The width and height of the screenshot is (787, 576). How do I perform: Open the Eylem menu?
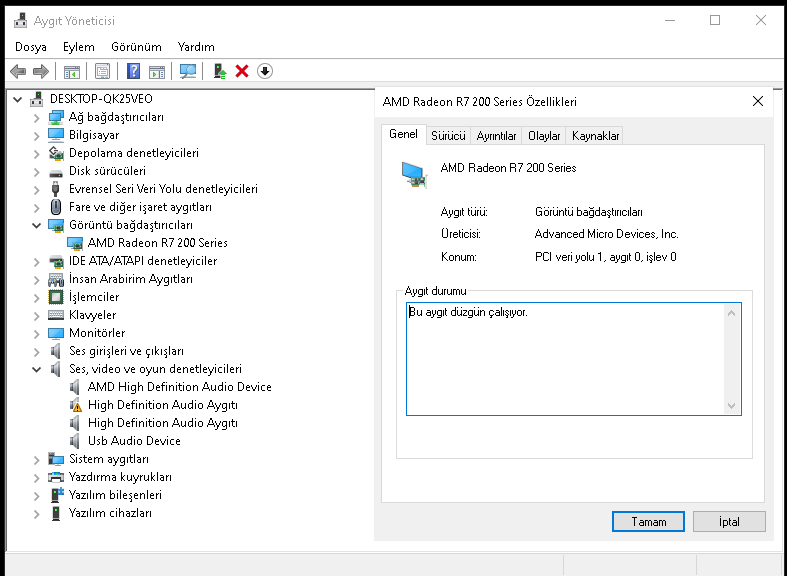pyautogui.click(x=79, y=47)
